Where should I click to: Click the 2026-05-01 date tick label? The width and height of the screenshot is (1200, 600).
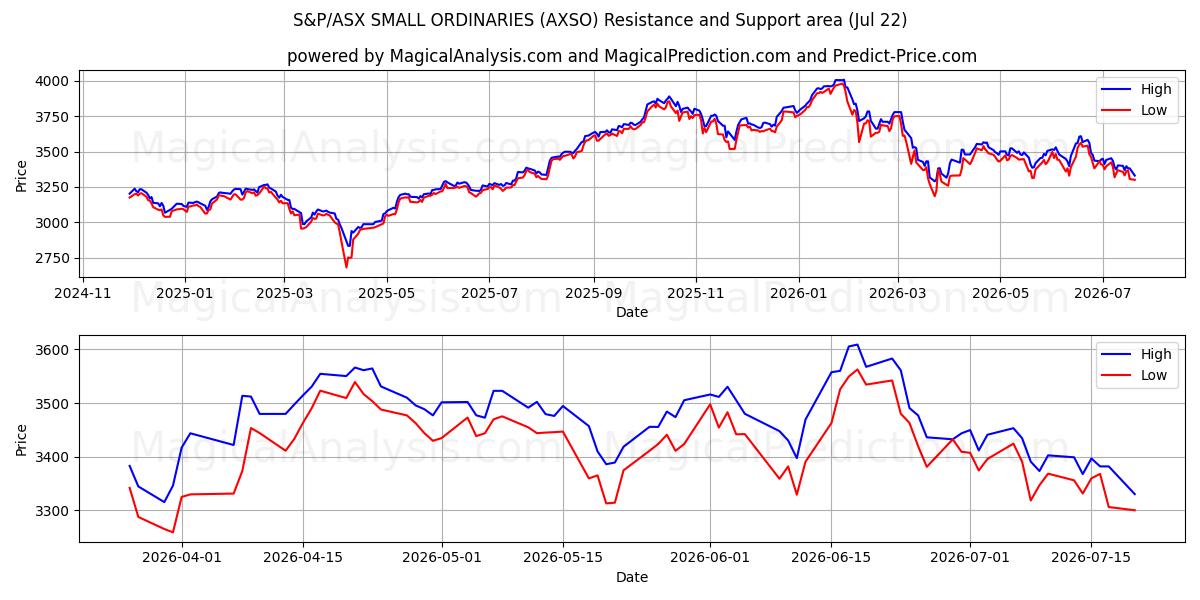click(441, 558)
